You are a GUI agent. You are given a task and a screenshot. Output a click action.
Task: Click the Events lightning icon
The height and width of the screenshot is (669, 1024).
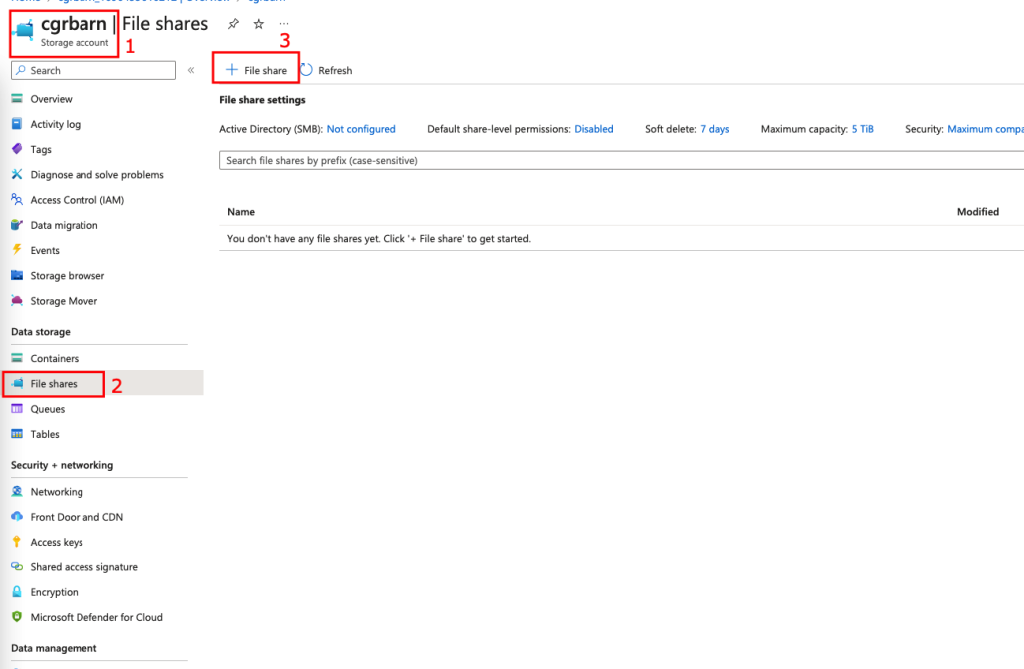(x=17, y=250)
